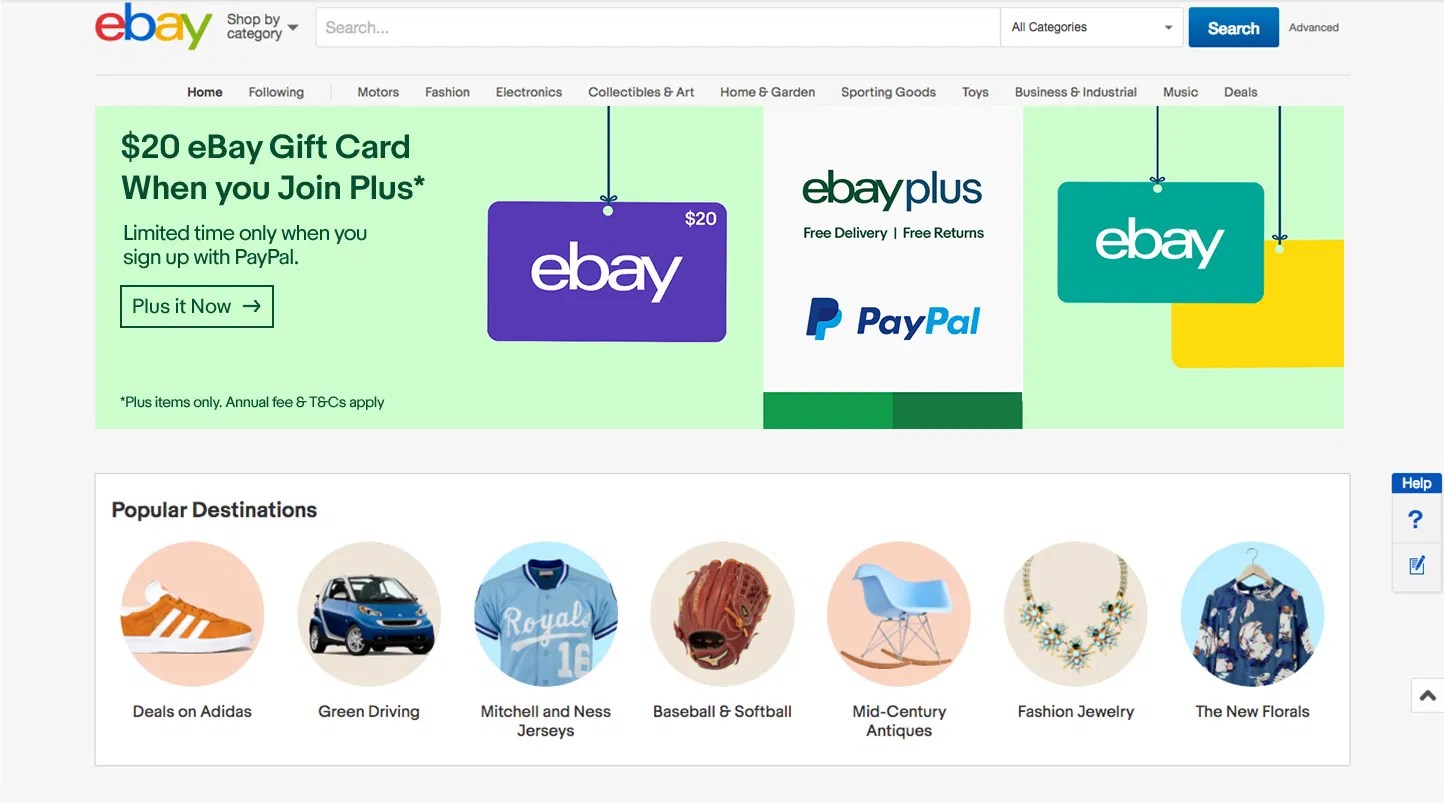This screenshot has width=1444, height=803.
Task: Open the Help question mark icon
Action: point(1415,519)
